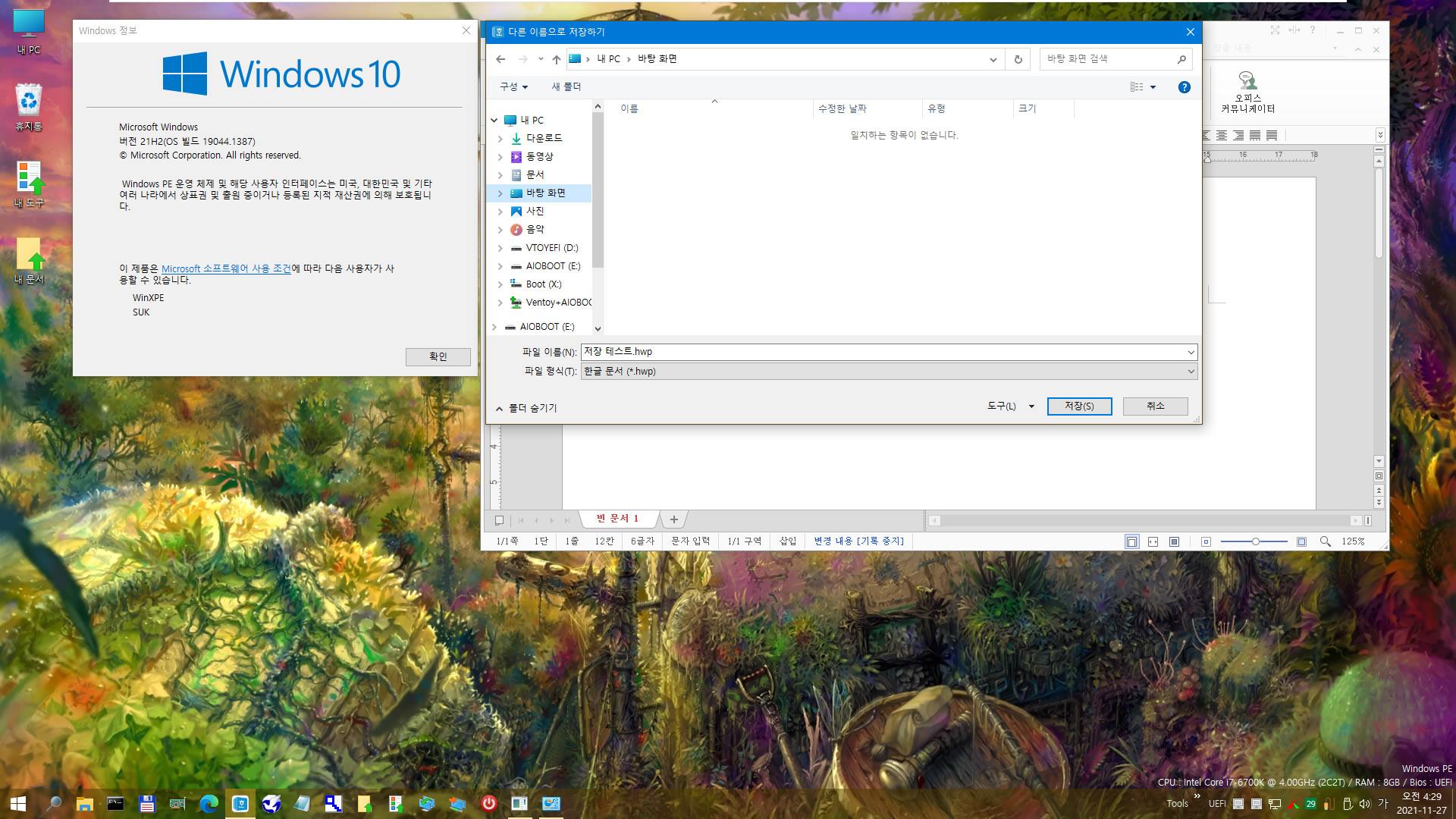1456x819 pixels.
Task: Select Boot (X:) in the folder tree
Action: (544, 284)
